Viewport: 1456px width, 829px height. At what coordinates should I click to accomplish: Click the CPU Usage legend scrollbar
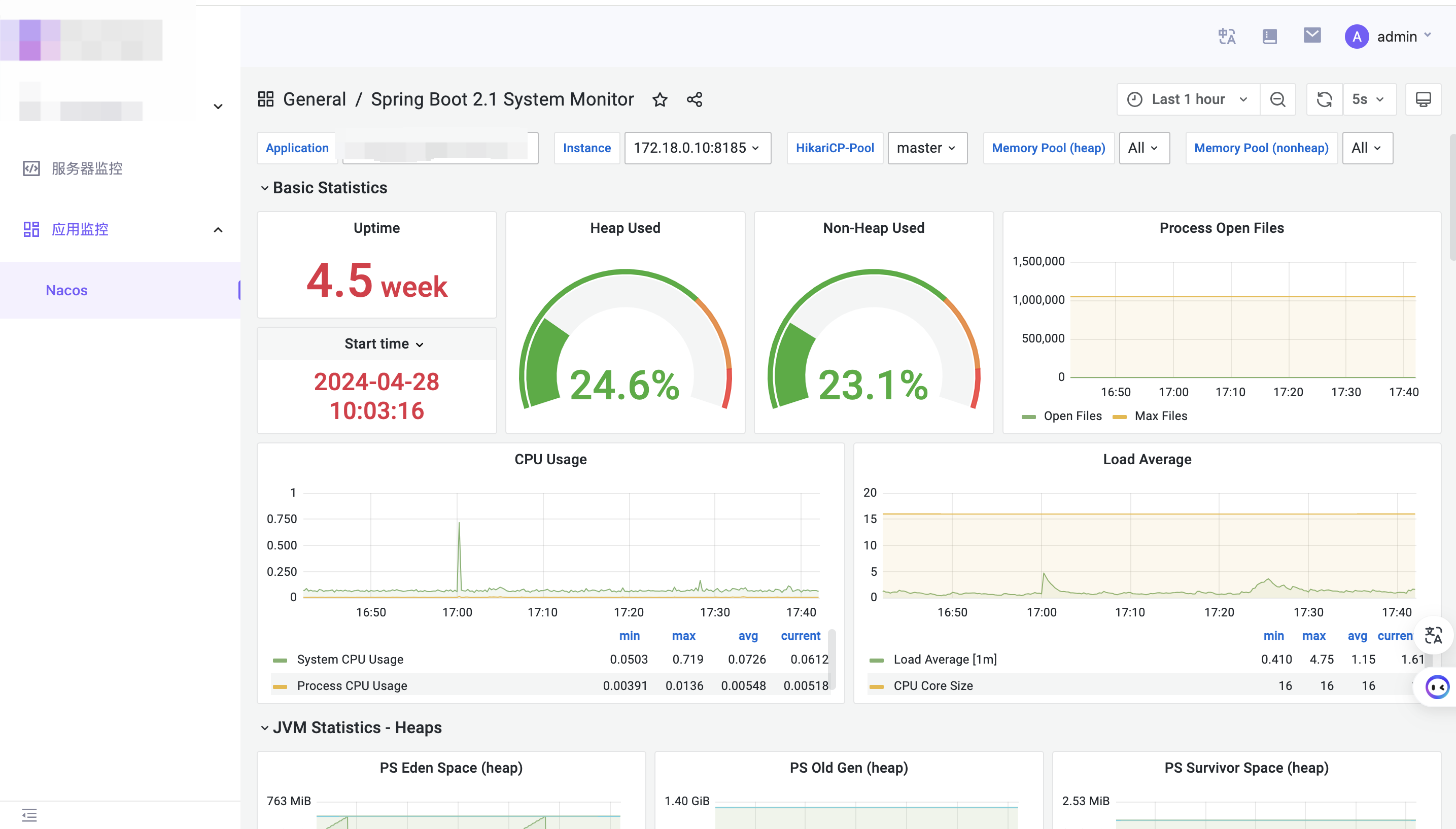pyautogui.click(x=831, y=660)
